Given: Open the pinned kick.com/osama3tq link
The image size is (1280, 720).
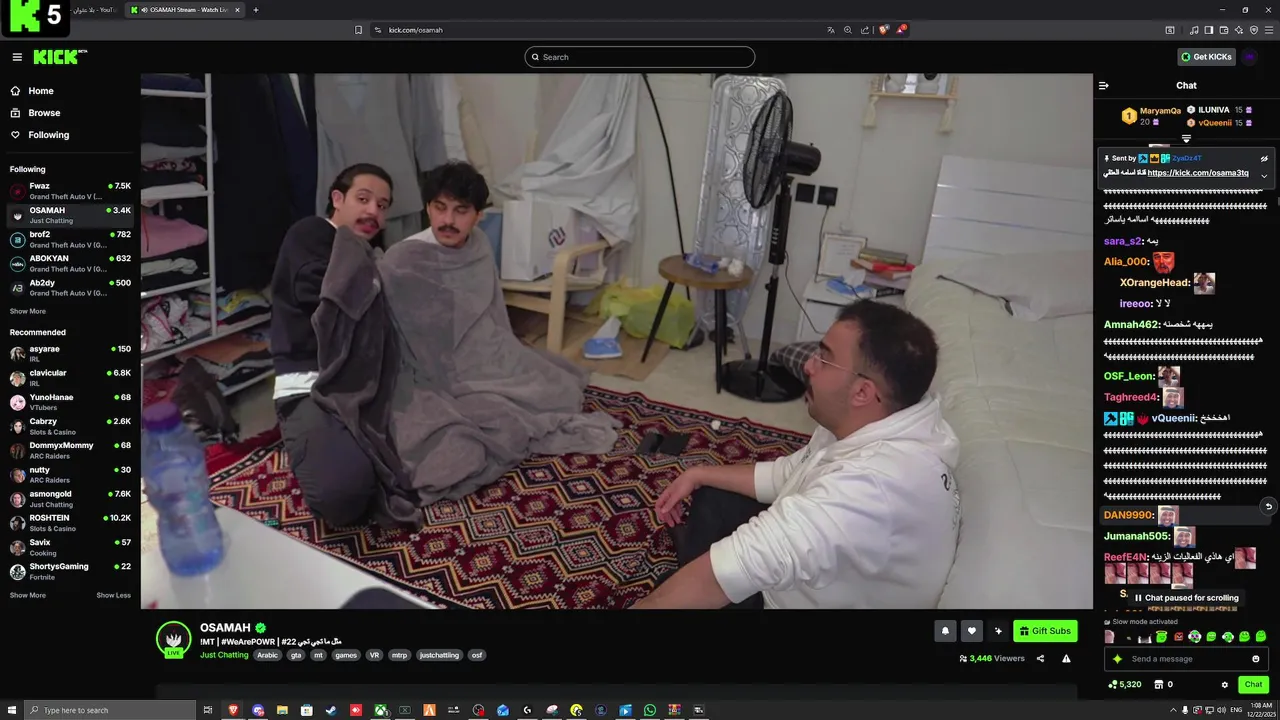Looking at the screenshot, I should coord(1198,173).
